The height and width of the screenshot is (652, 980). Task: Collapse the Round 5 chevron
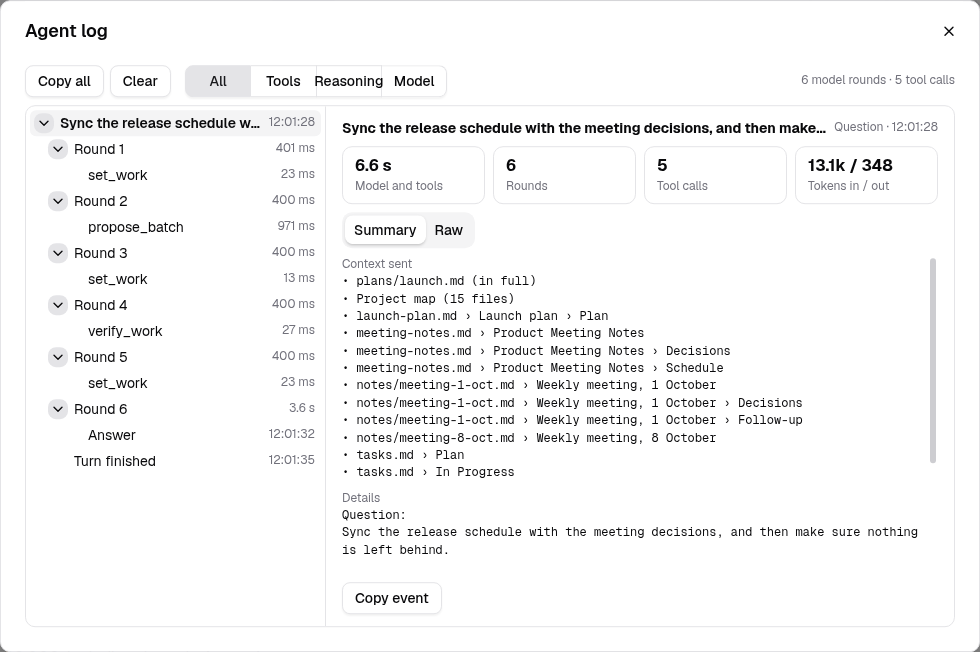click(58, 357)
